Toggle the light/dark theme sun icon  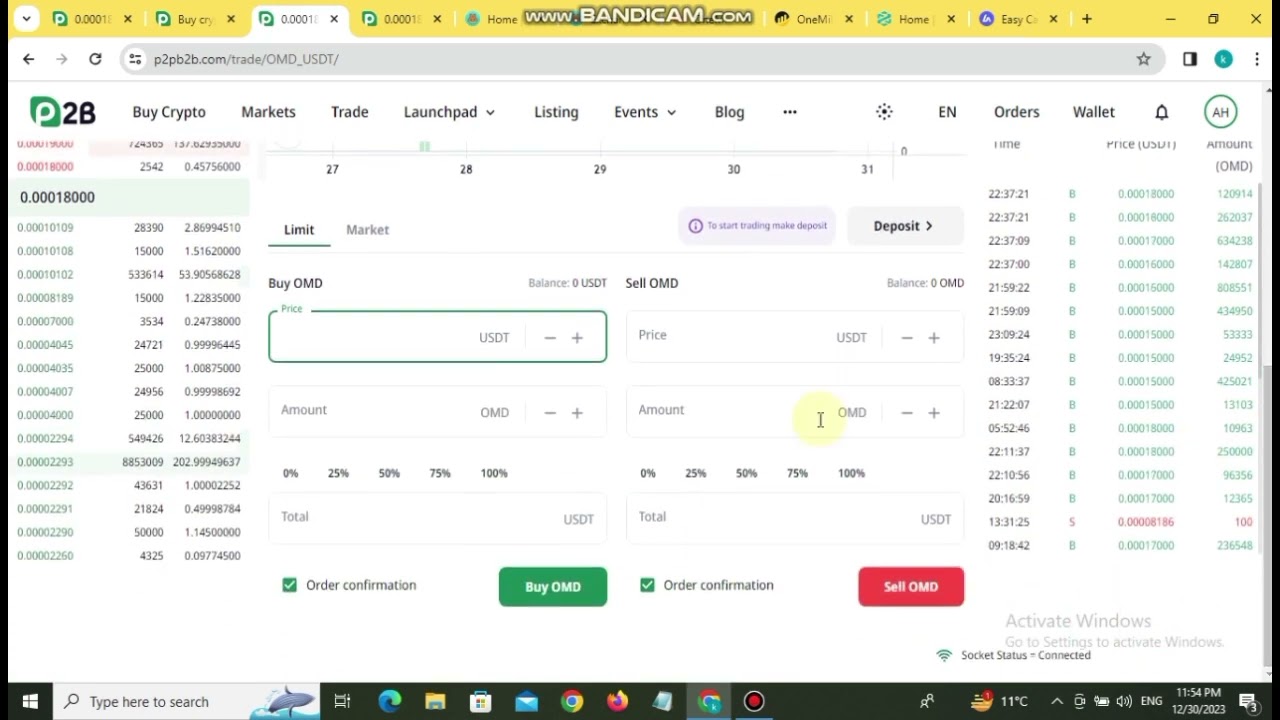coord(884,112)
